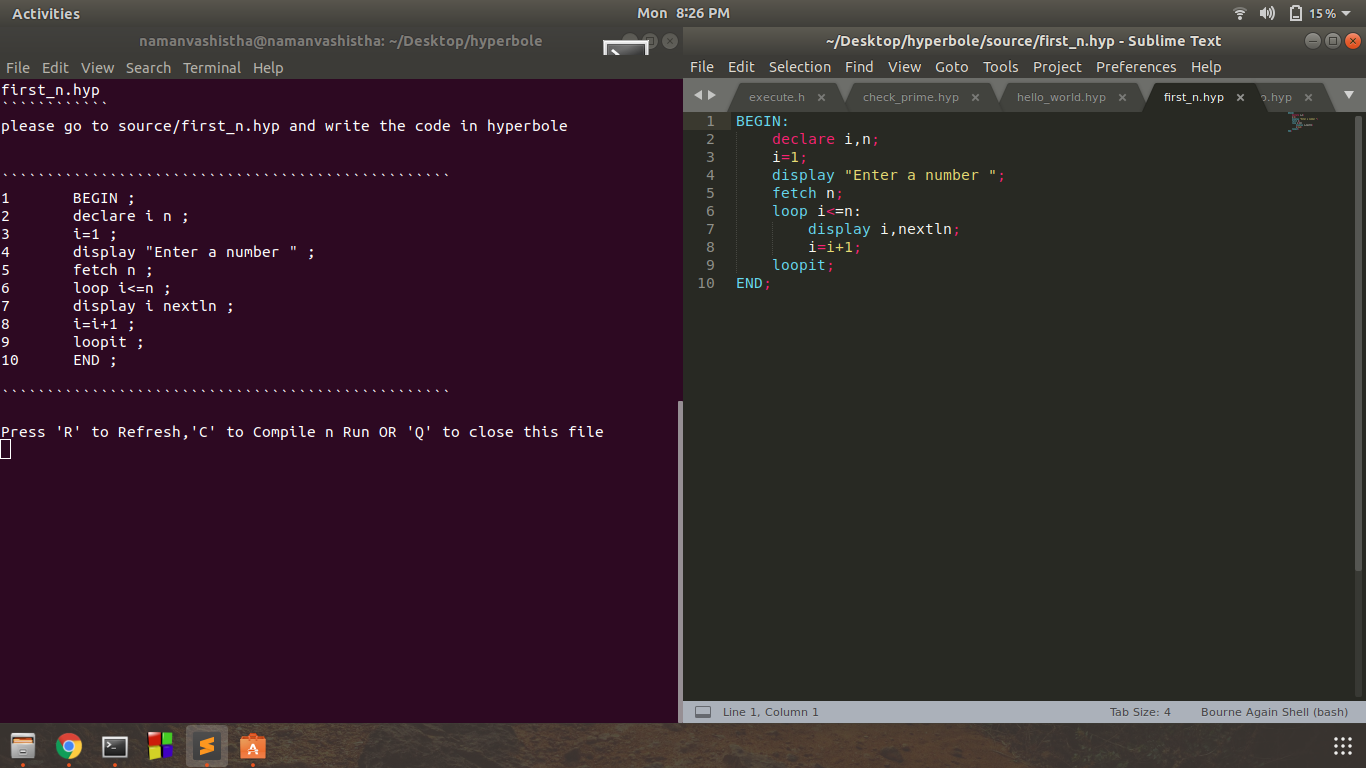Screen dimensions: 1366x768
Task: Change Bourne Again Shell syntax selector
Action: point(1274,712)
